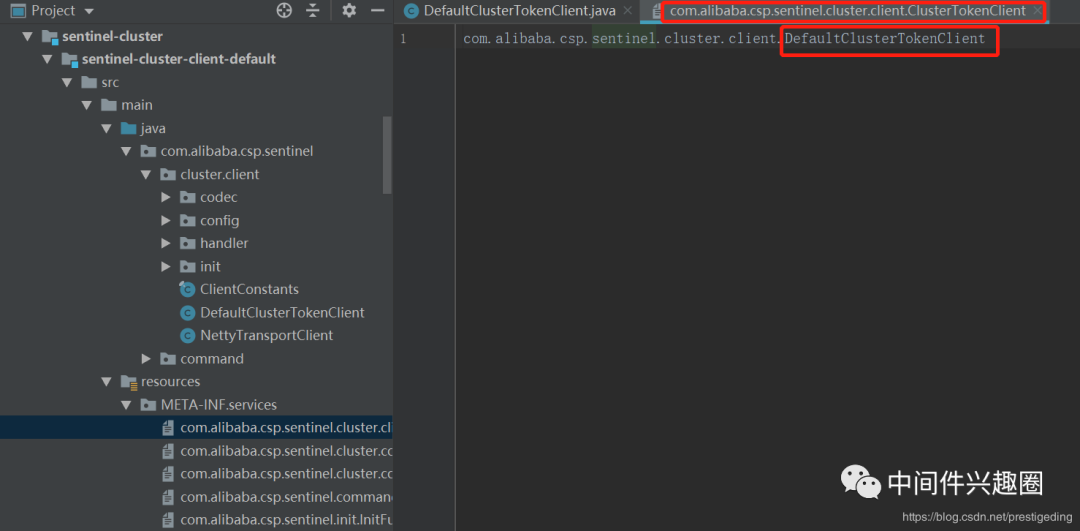Click the DefaultClusterTokenClient class icon in tree
Image resolution: width=1080 pixels, height=531 pixels.
pyautogui.click(x=187, y=313)
